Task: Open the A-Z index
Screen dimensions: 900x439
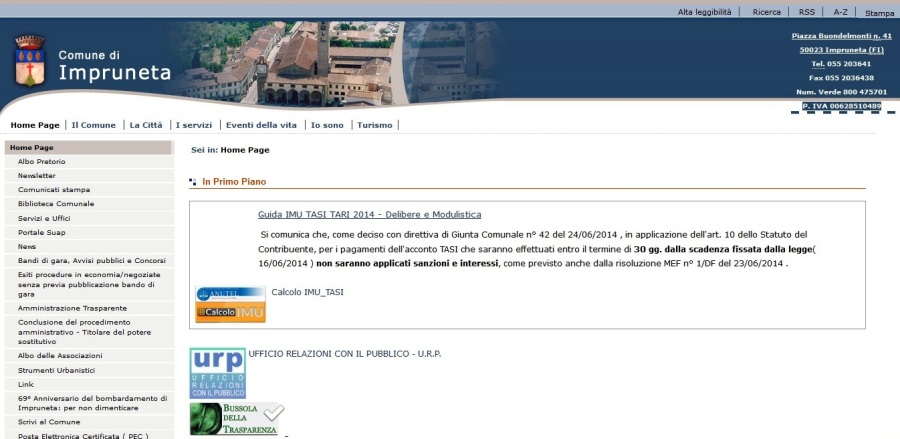Action: point(840,12)
